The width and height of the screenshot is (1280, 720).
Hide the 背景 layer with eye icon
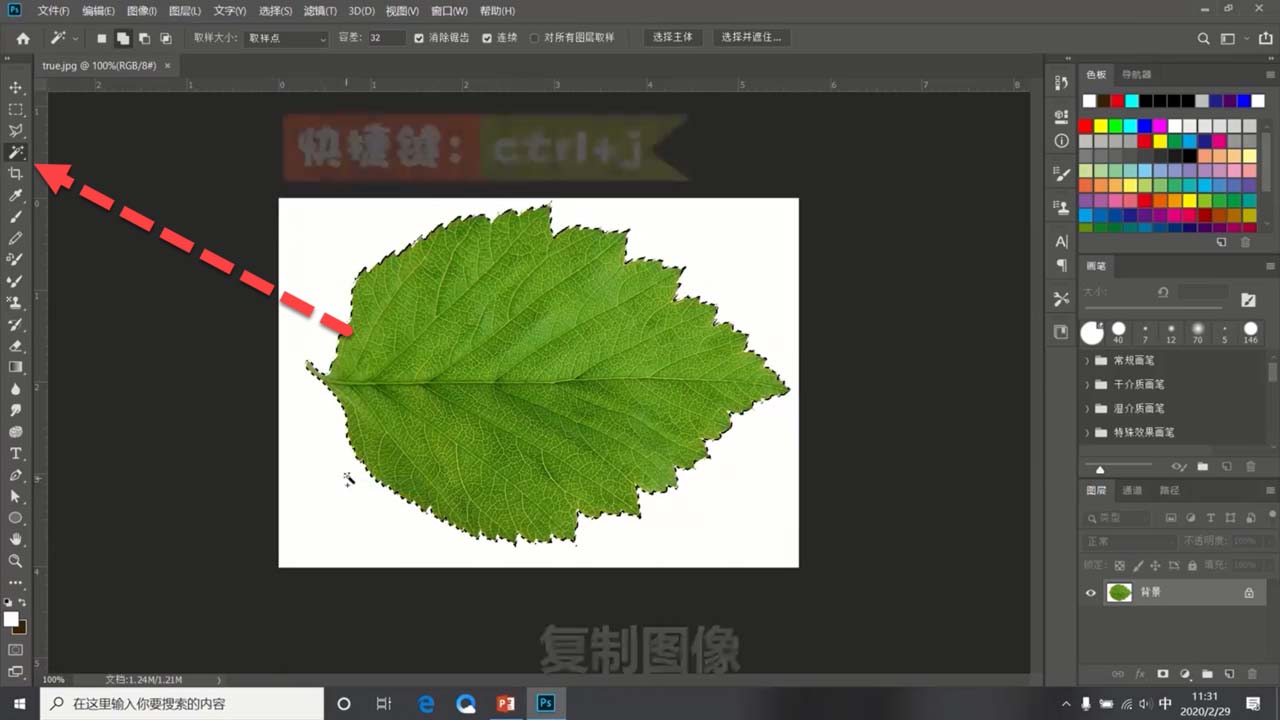(x=1091, y=593)
